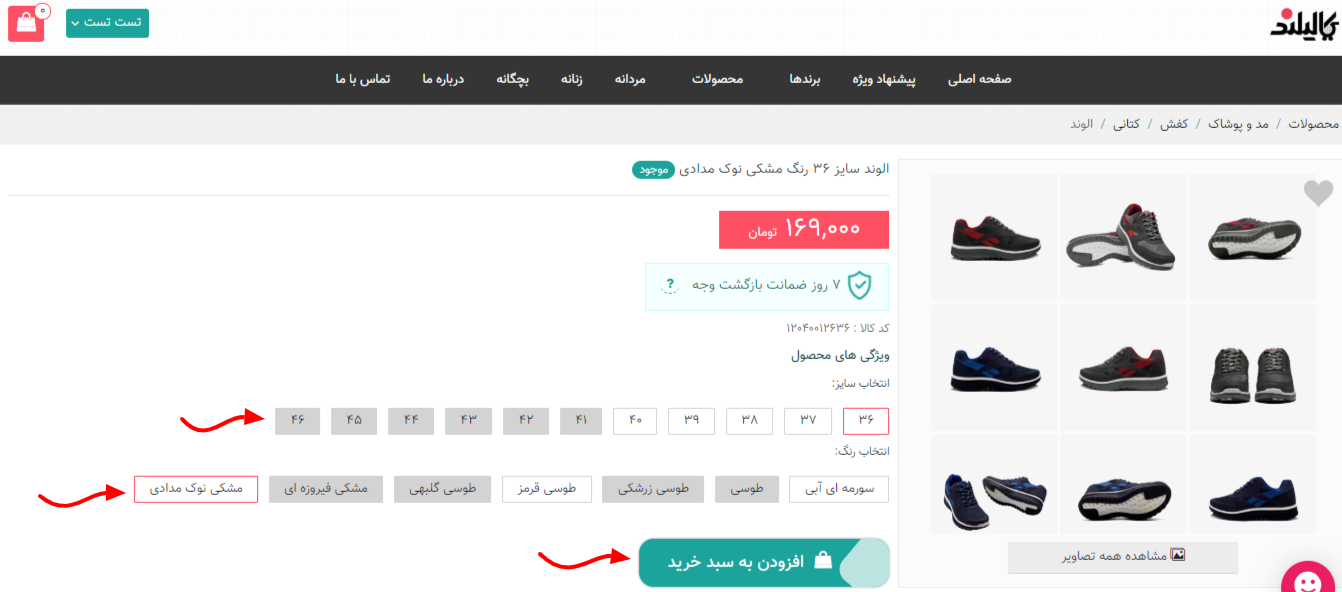Click the ۷ روز ضمانت بازگشت وجه text

767,285
